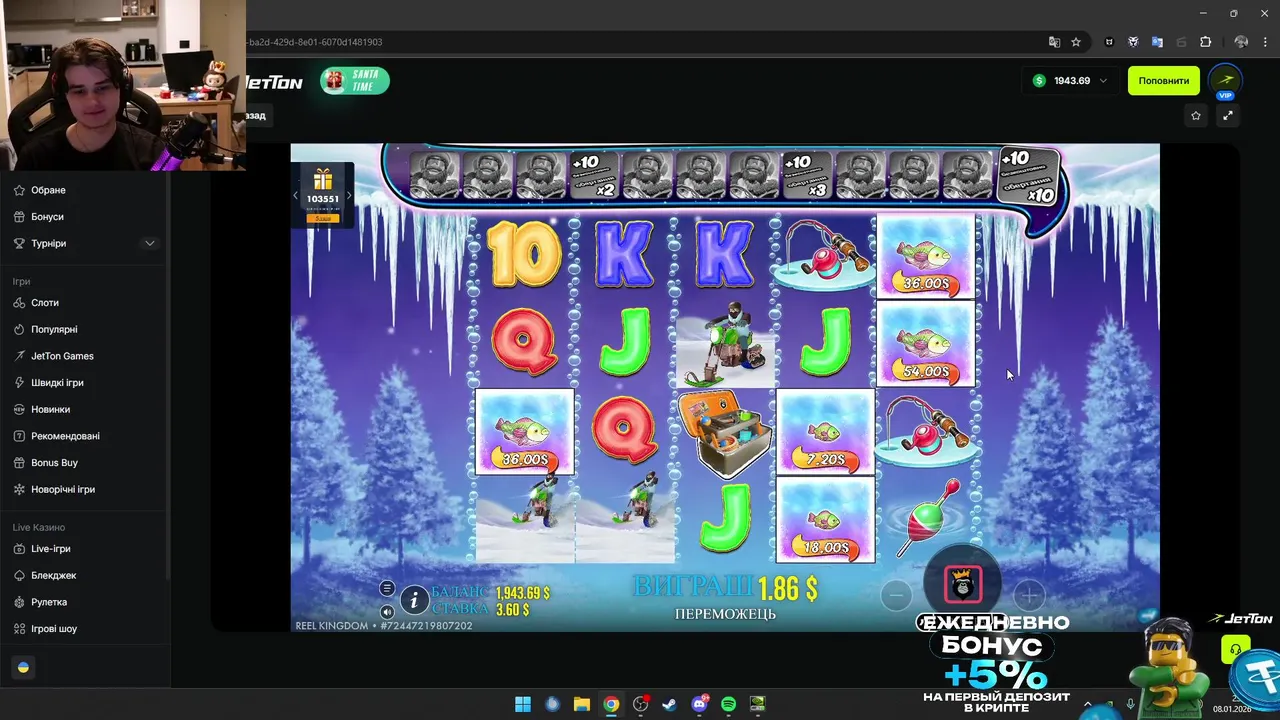Open Новинки category
The image size is (1280, 720).
(50, 409)
